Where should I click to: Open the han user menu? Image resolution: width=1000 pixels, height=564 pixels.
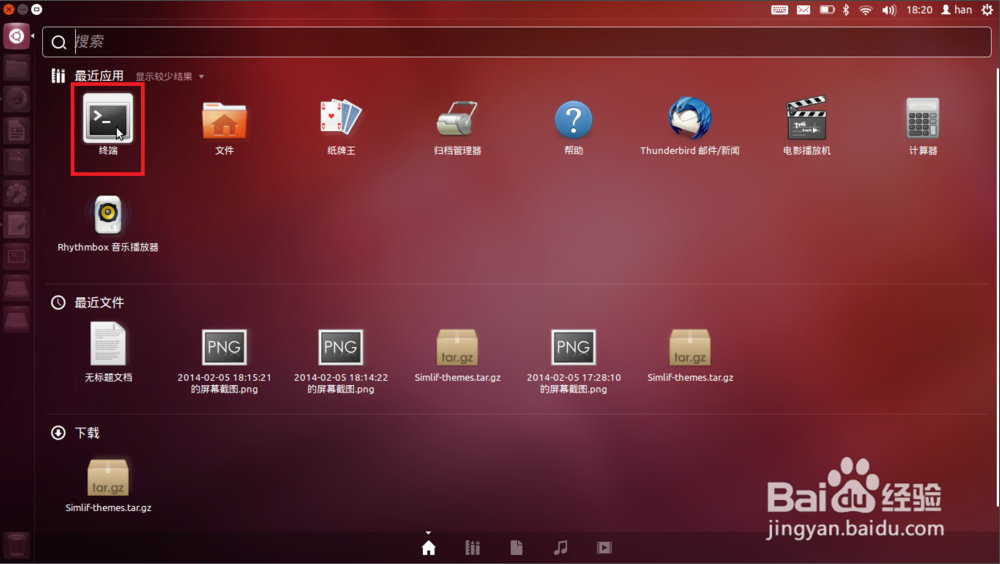pos(957,10)
